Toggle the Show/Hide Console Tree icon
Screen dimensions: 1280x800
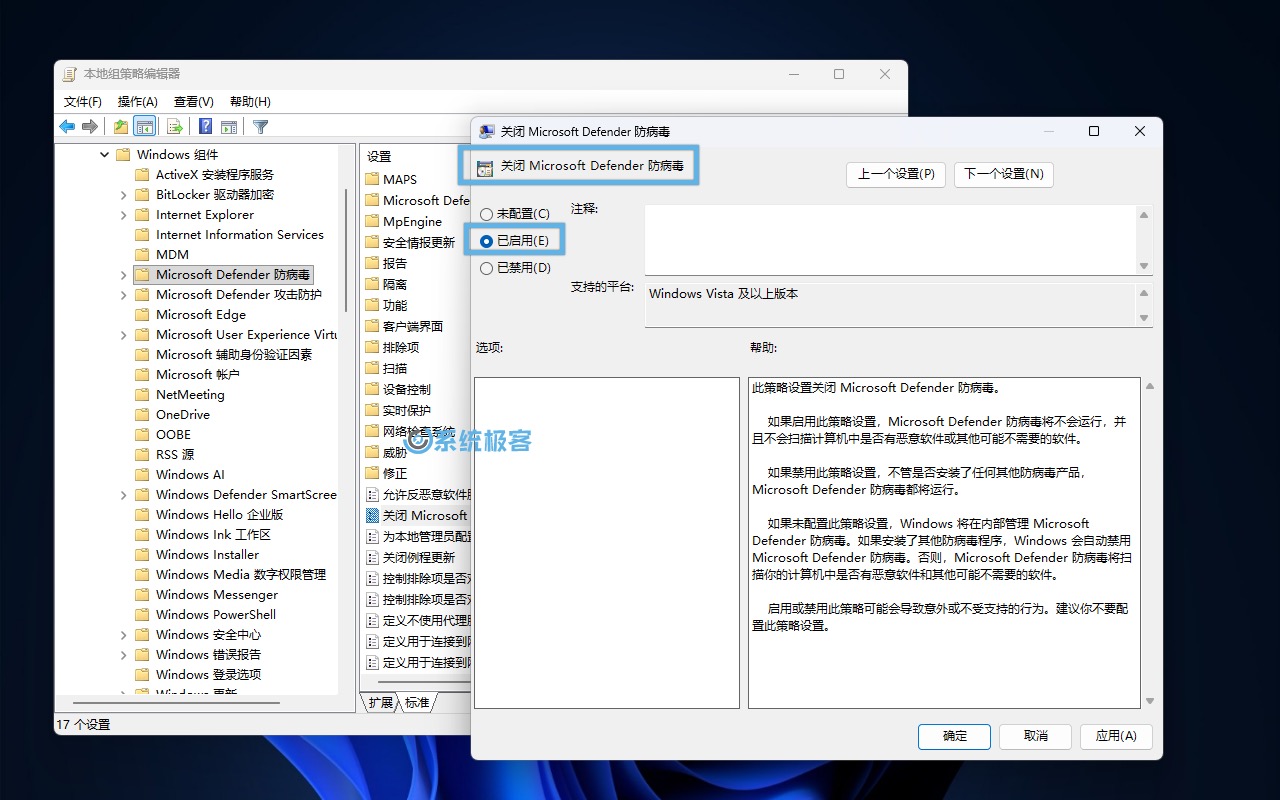(x=145, y=126)
